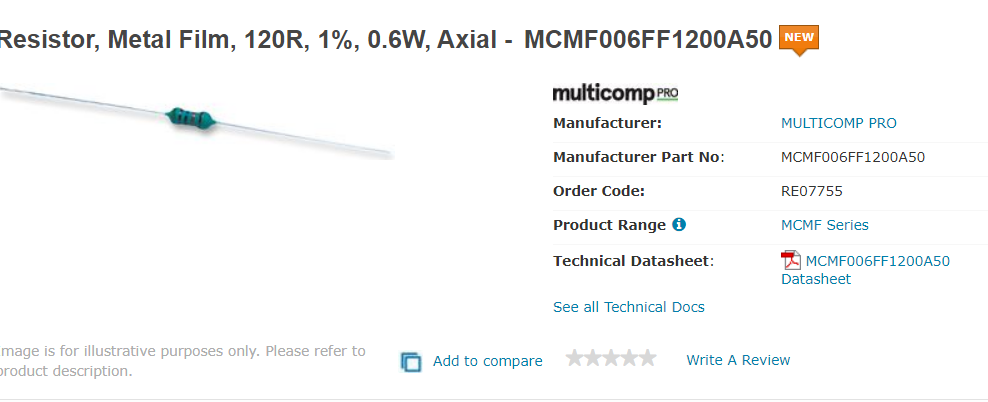Viewport: 988px width, 402px height.
Task: Open the MULTICOMP PRO manufacturer link
Action: pyautogui.click(x=839, y=123)
